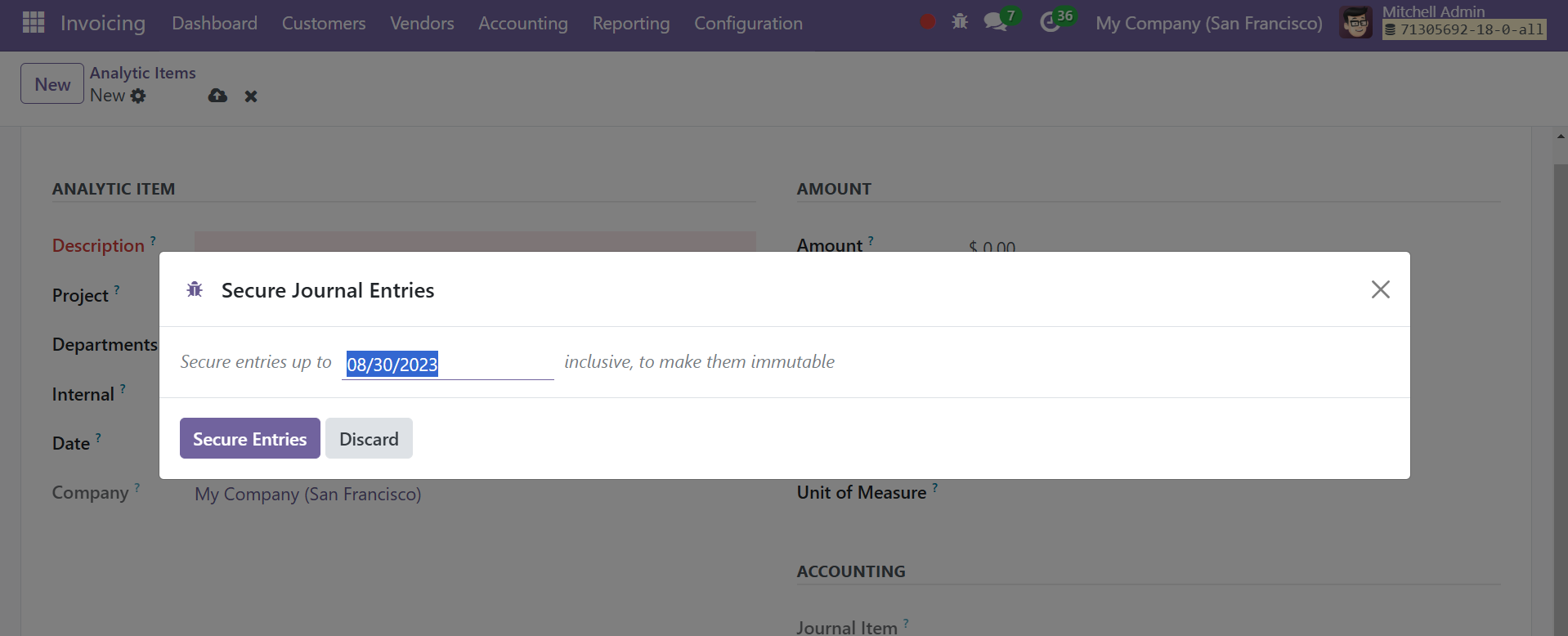Open the Vendors menu
This screenshot has height=636, width=1568.
click(x=422, y=24)
